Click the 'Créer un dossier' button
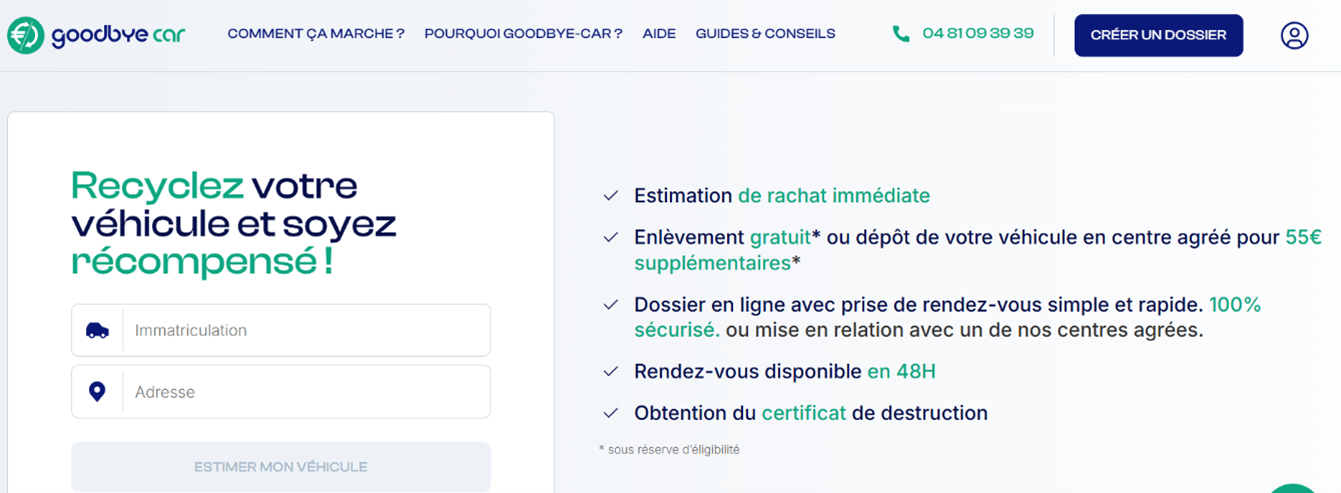Screen dimensions: 1341x493 click(x=1158, y=35)
